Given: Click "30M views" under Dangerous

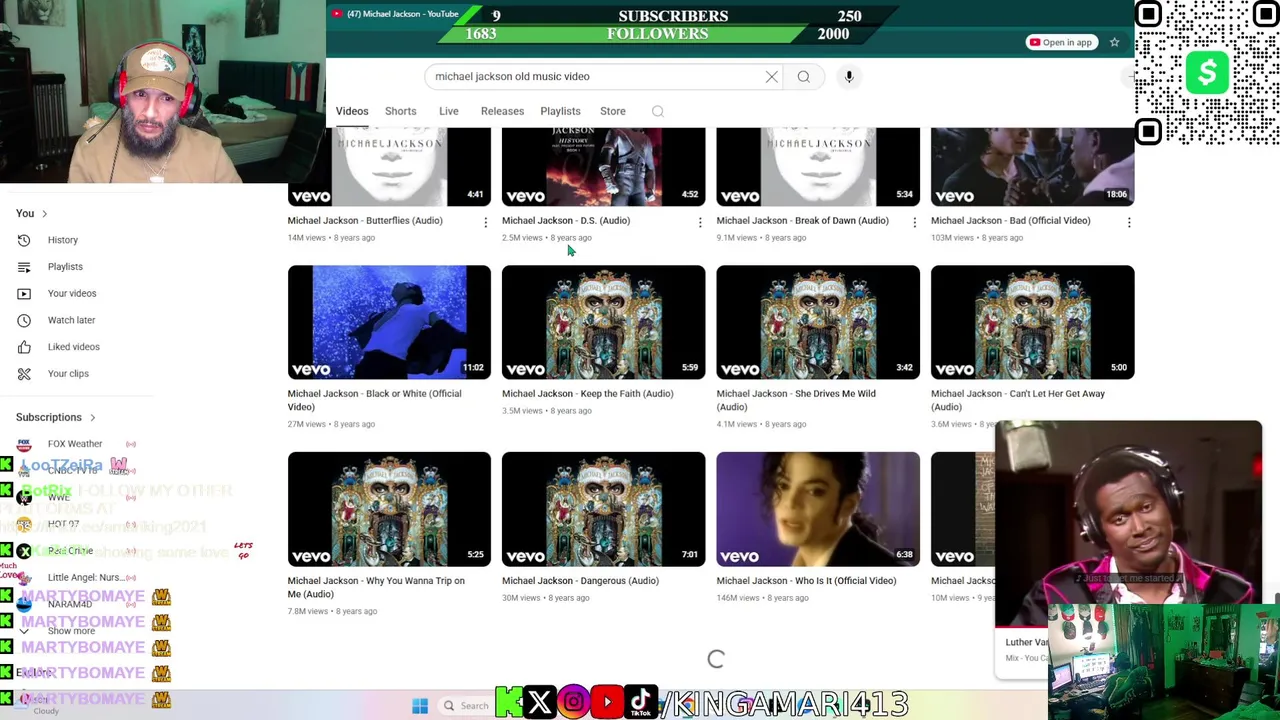Looking at the screenshot, I should tap(521, 598).
